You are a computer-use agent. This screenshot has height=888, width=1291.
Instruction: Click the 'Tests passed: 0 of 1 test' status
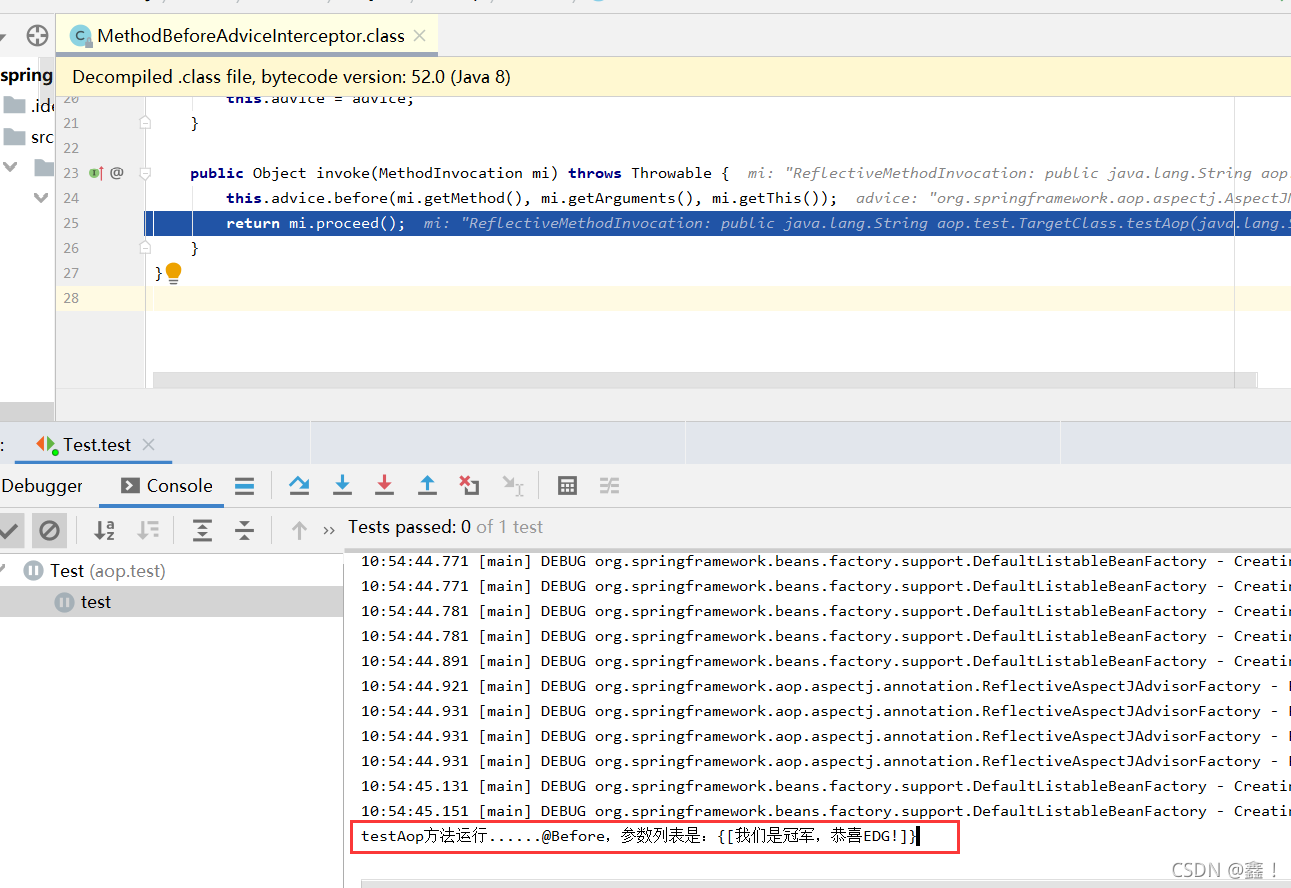(x=445, y=527)
